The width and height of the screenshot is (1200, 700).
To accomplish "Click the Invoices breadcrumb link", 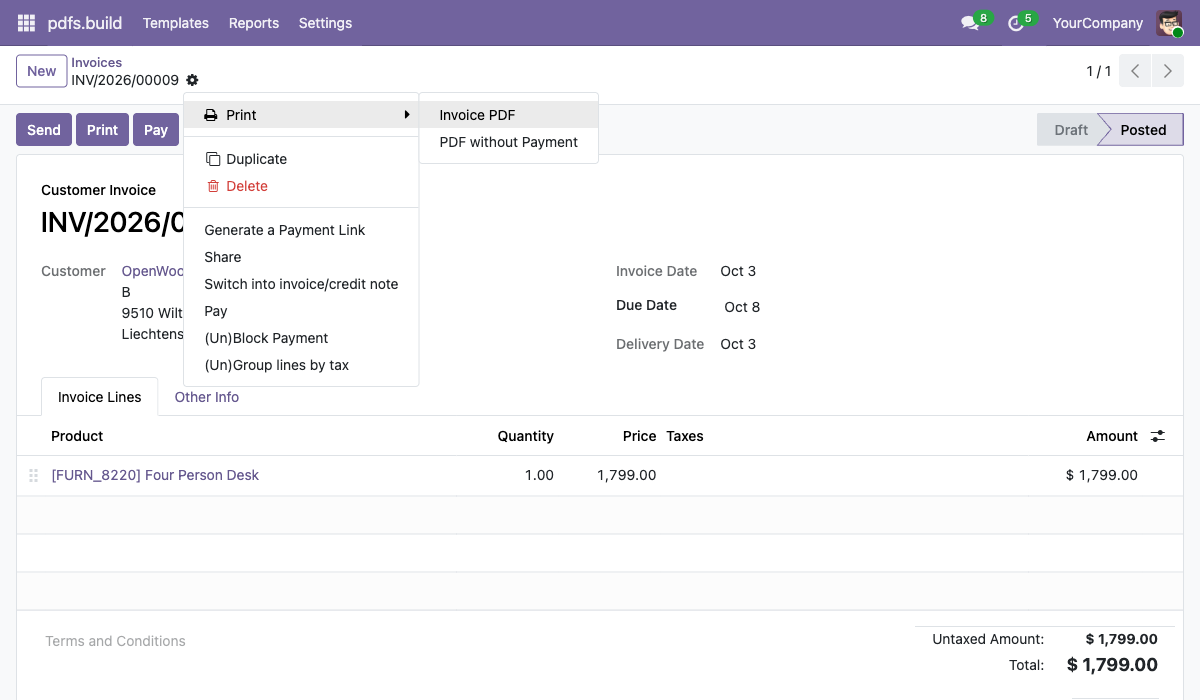I will 97,62.
